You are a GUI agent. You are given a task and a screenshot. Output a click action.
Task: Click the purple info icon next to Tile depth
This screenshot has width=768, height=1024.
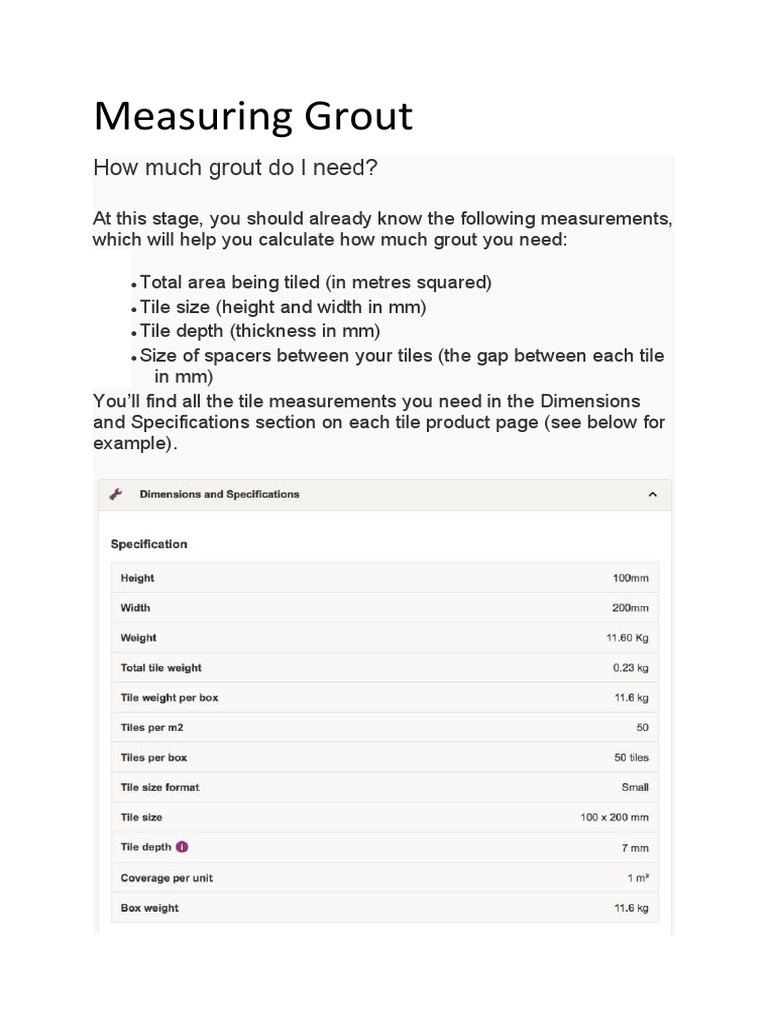[x=182, y=847]
